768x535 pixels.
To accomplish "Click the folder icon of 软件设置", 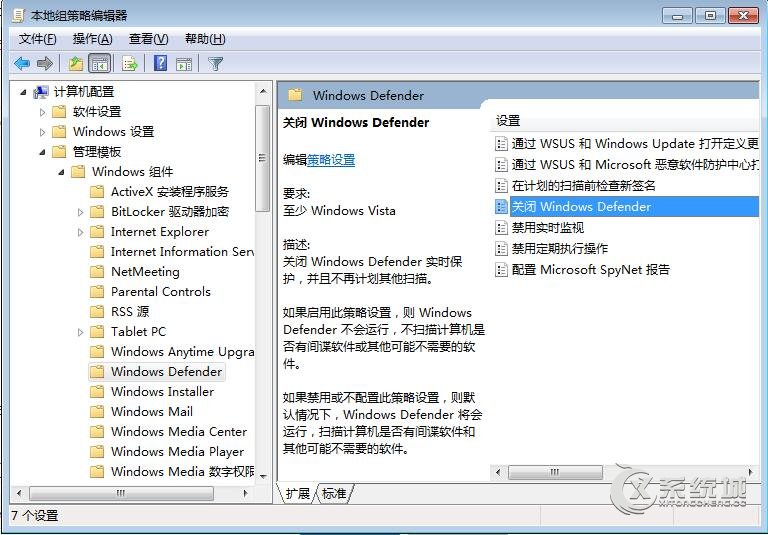I will [x=59, y=112].
